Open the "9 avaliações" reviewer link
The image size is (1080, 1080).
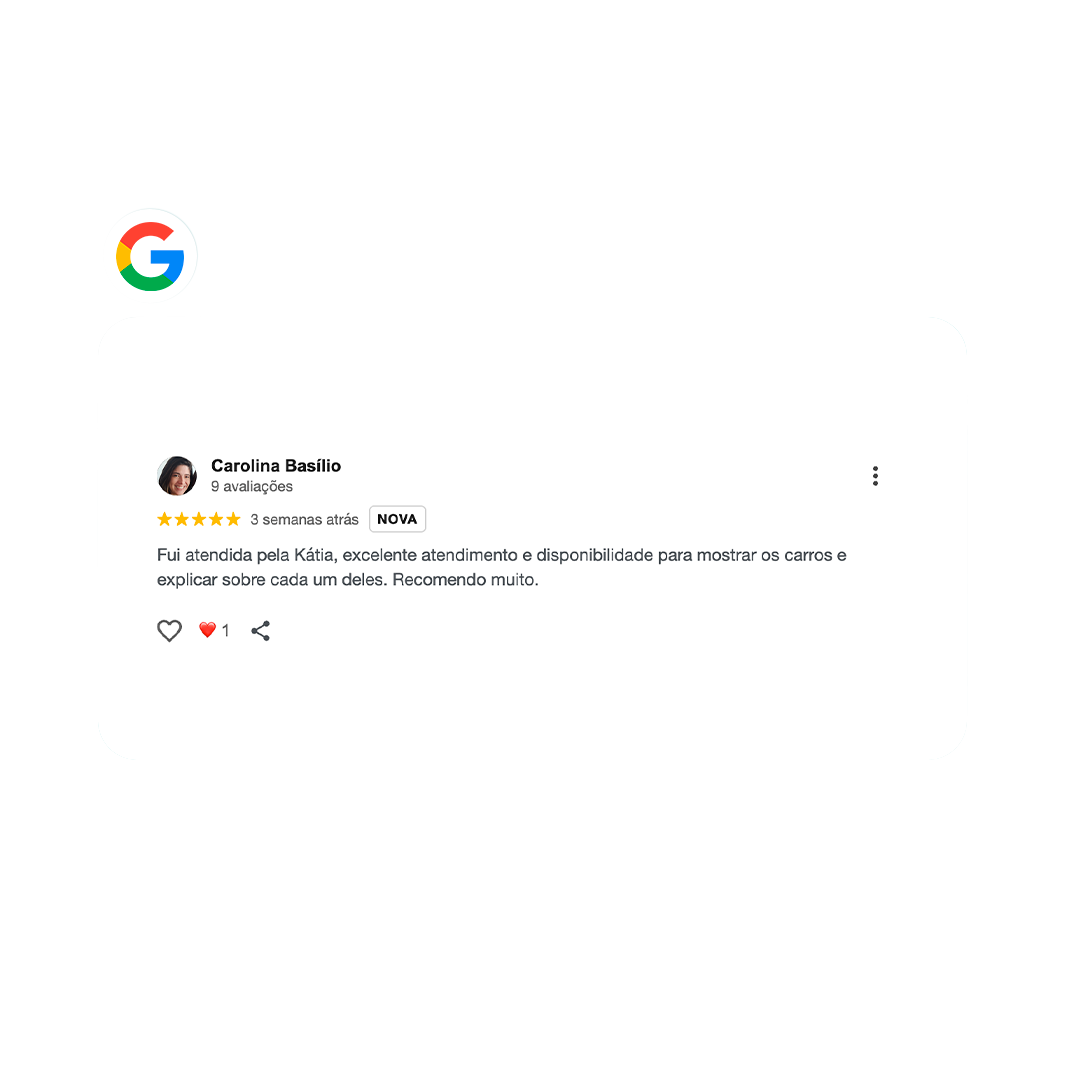[x=251, y=486]
